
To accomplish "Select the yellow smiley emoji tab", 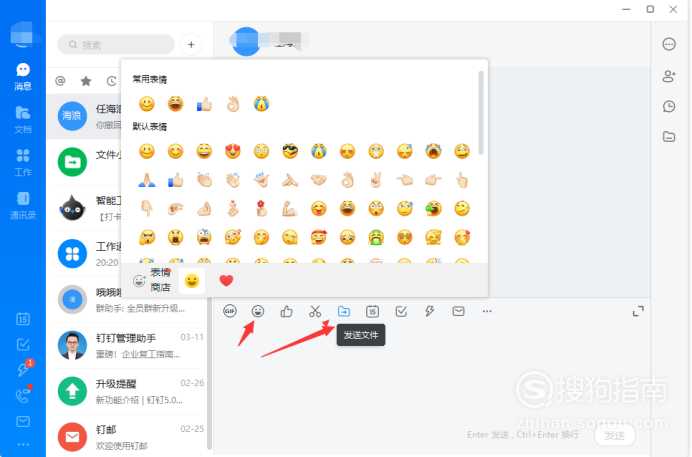I will click(192, 281).
